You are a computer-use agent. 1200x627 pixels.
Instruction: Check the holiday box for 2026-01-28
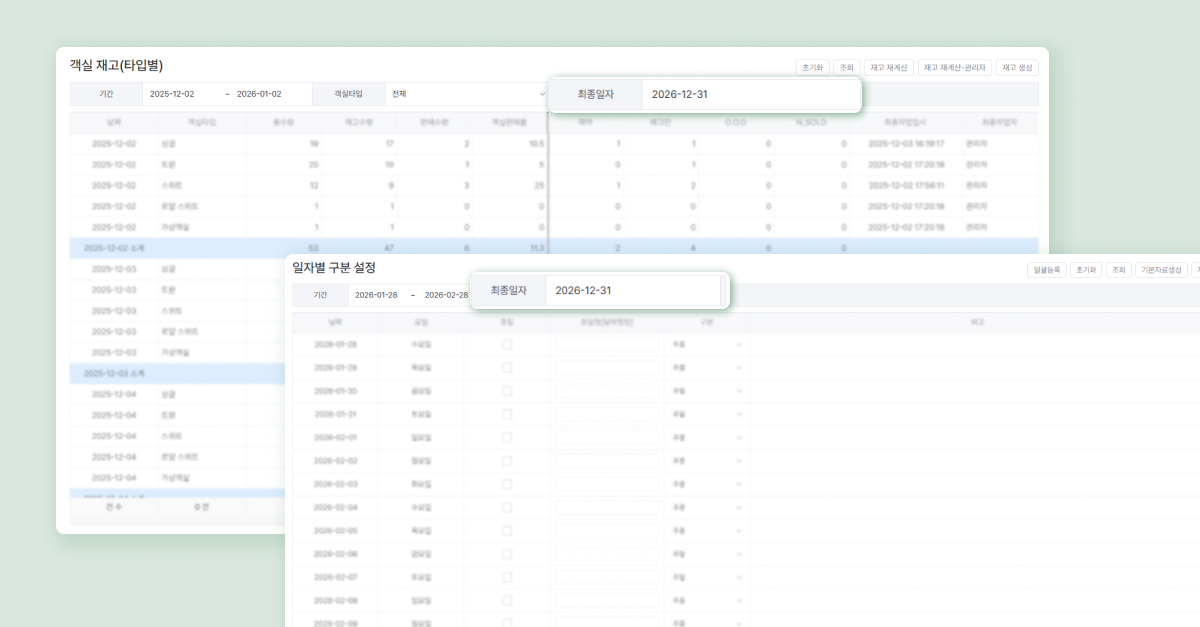point(507,344)
